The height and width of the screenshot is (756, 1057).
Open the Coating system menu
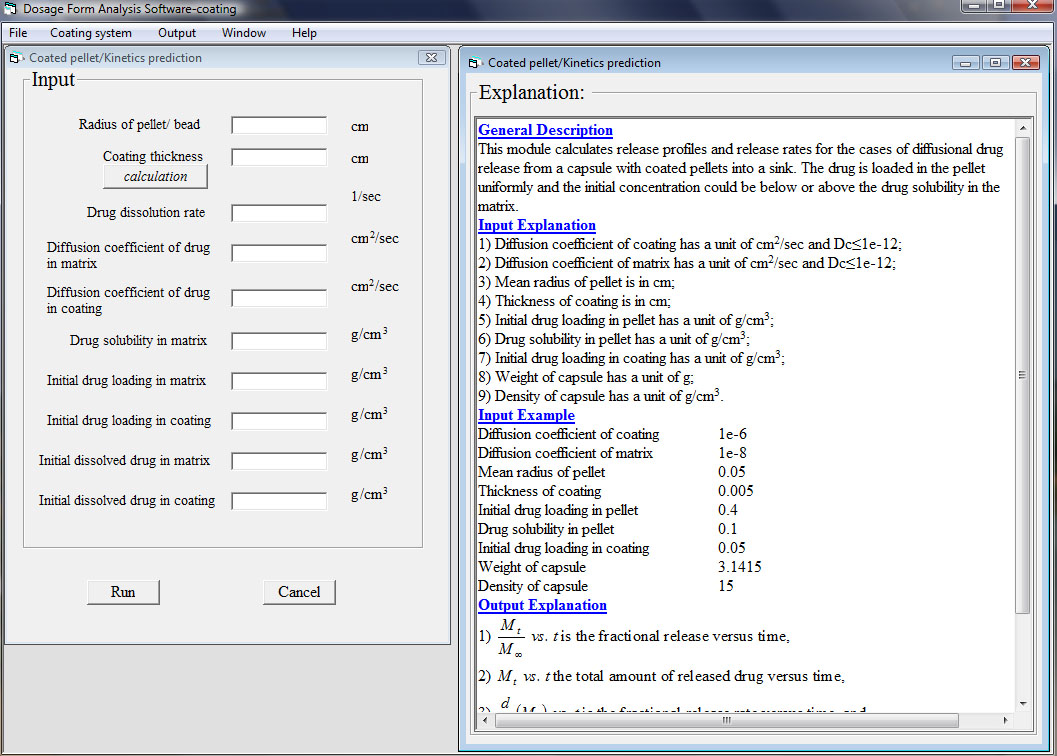[x=91, y=33]
